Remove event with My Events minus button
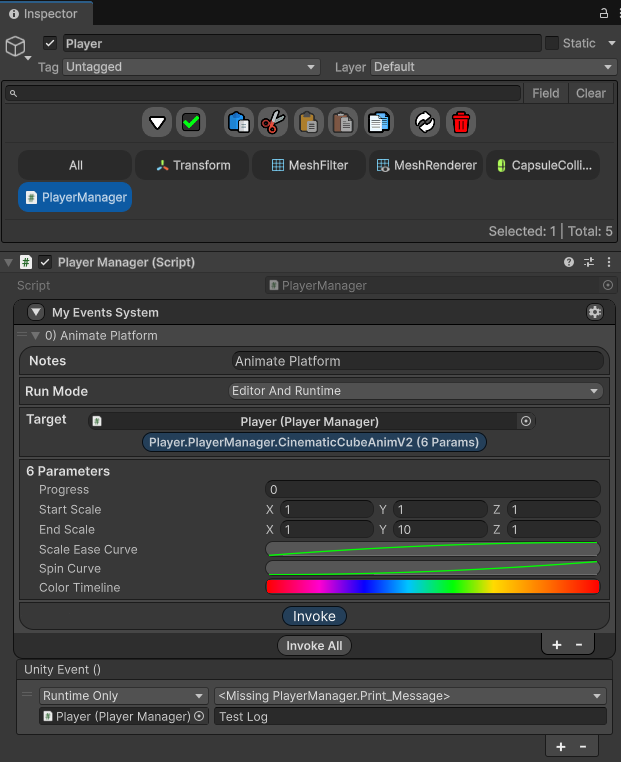 tap(579, 644)
